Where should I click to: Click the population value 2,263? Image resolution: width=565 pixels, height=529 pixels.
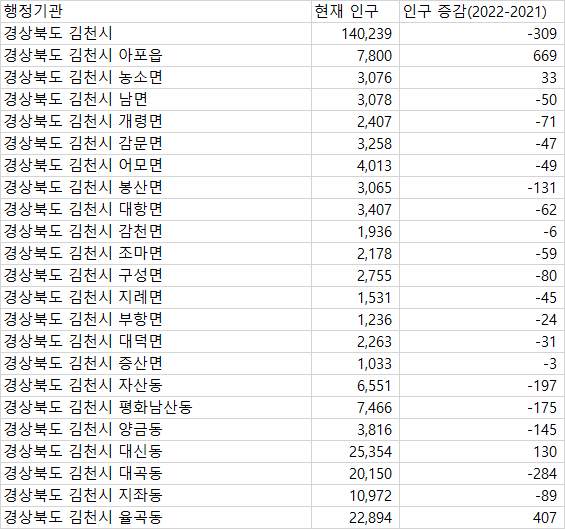tap(374, 342)
